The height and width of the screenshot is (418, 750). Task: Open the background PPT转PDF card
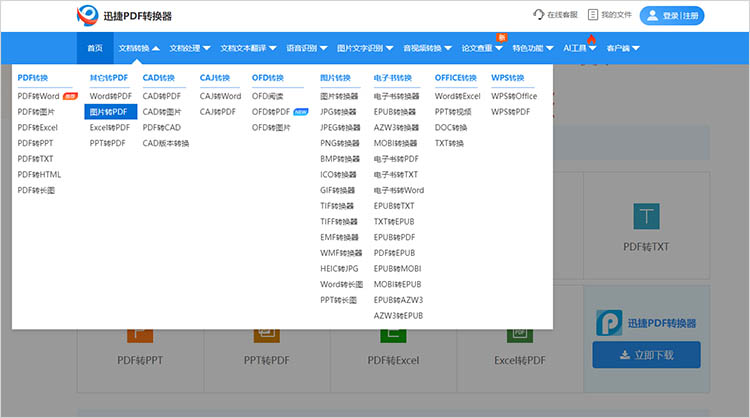coord(266,361)
